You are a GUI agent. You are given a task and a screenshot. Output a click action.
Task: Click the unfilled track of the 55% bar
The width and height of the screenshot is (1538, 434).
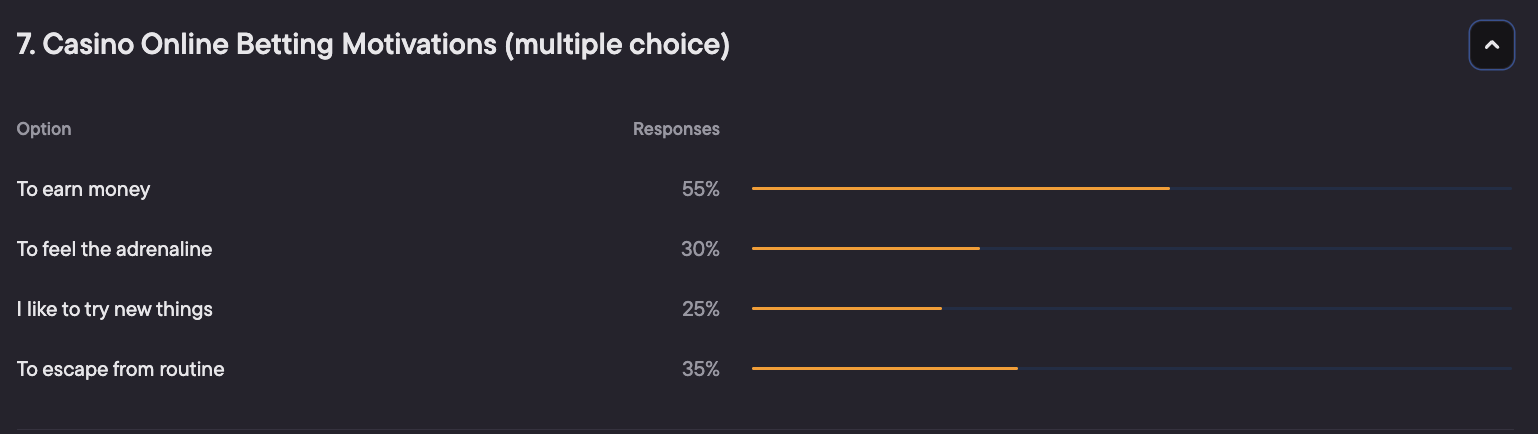[x=1340, y=188]
